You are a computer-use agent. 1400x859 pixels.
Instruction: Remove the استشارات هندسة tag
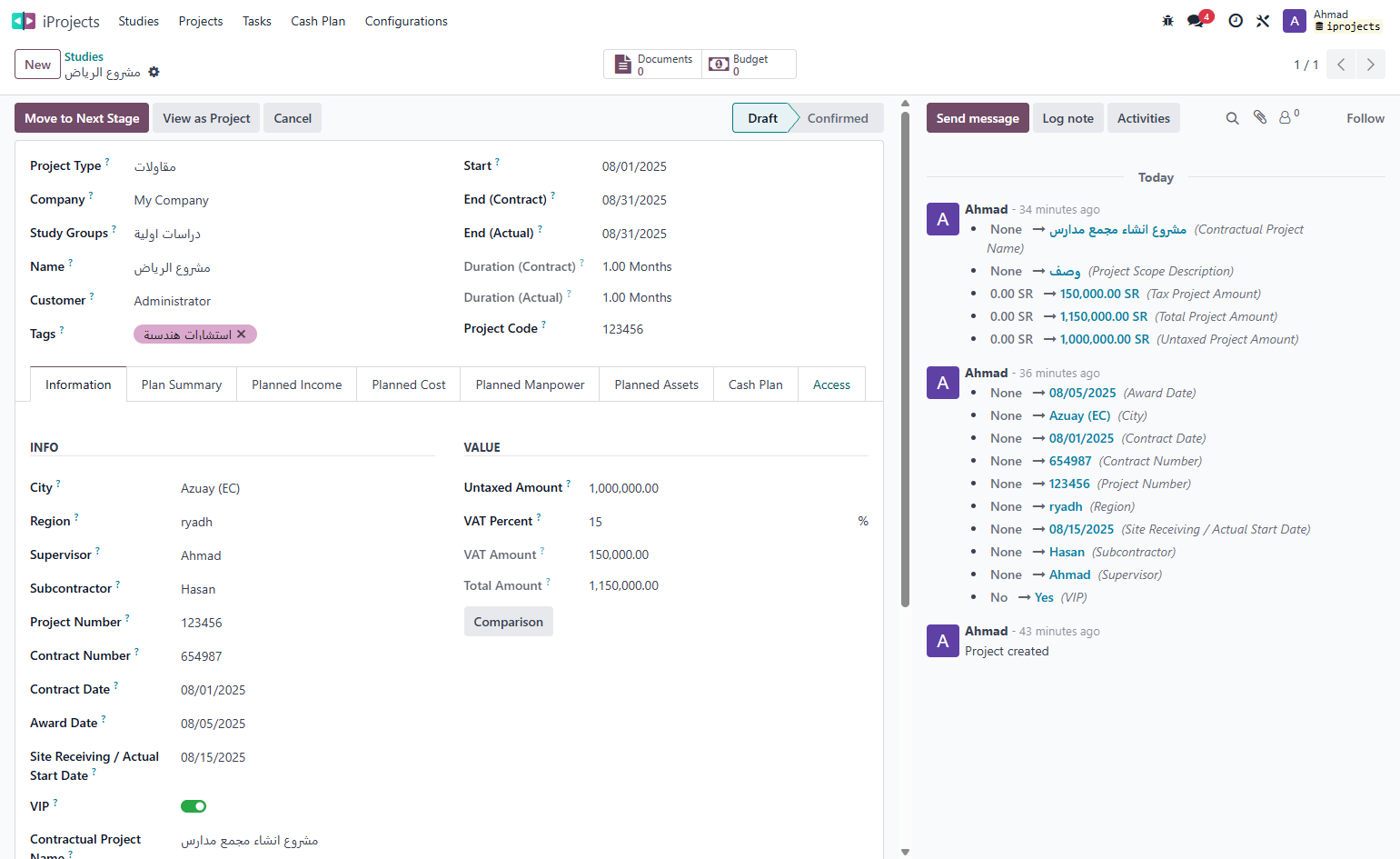[241, 335]
